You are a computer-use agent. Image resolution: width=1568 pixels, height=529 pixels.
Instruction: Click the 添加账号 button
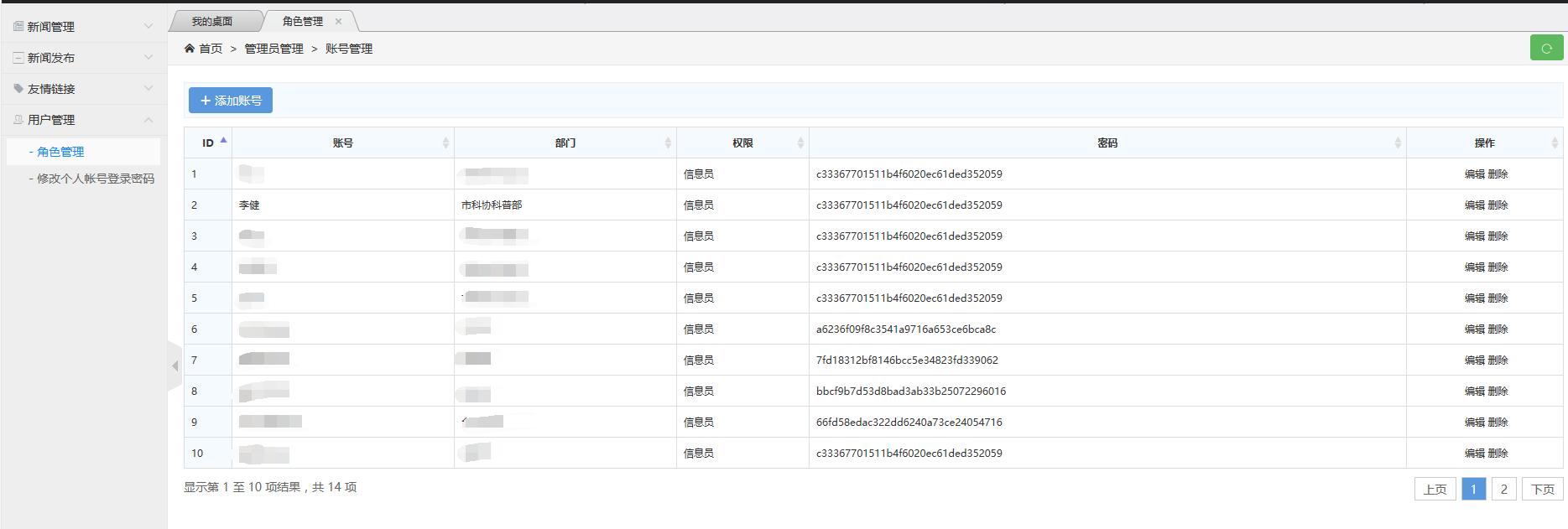[x=231, y=101]
